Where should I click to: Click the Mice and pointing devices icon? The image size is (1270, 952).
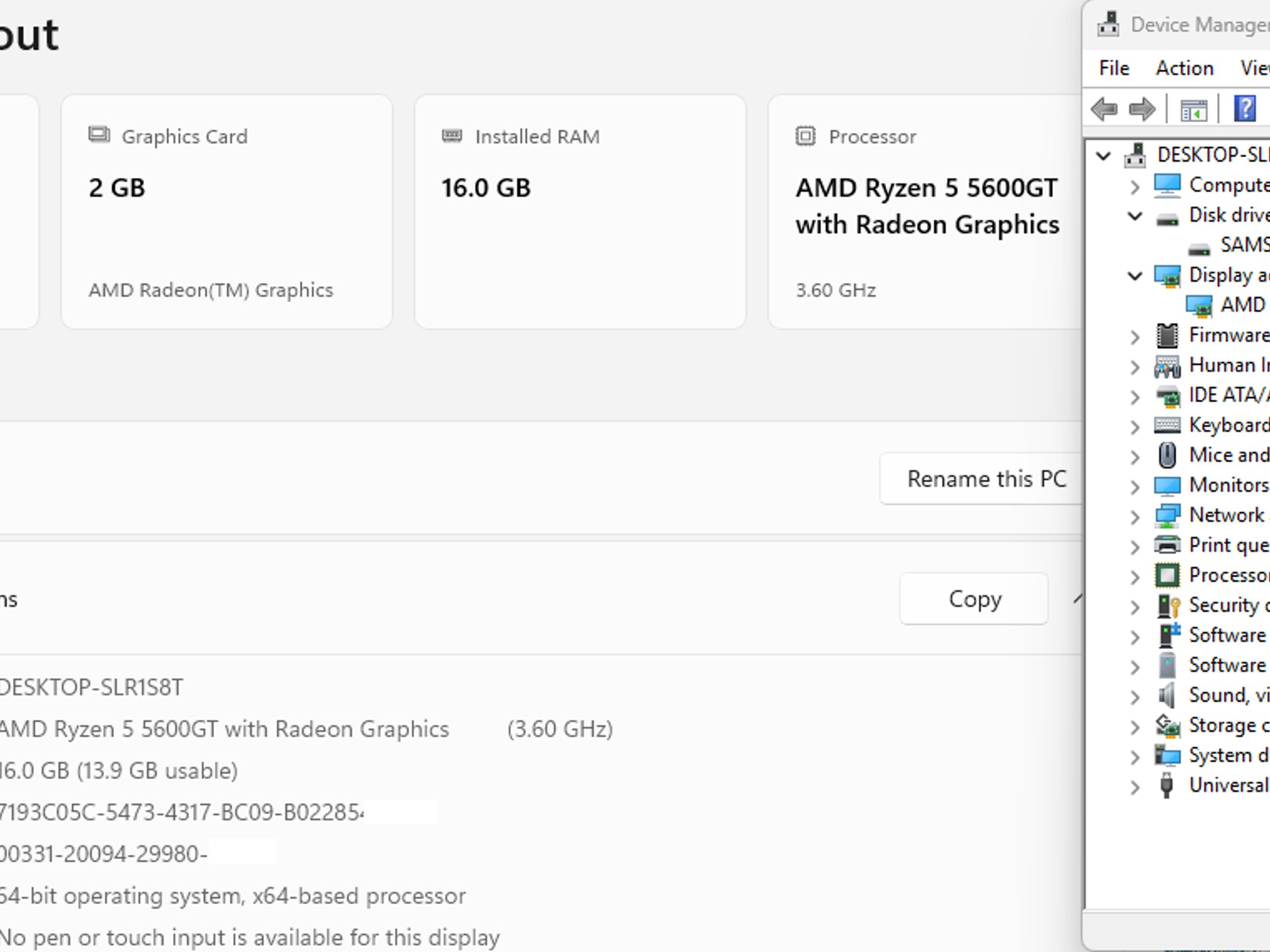pos(1167,456)
